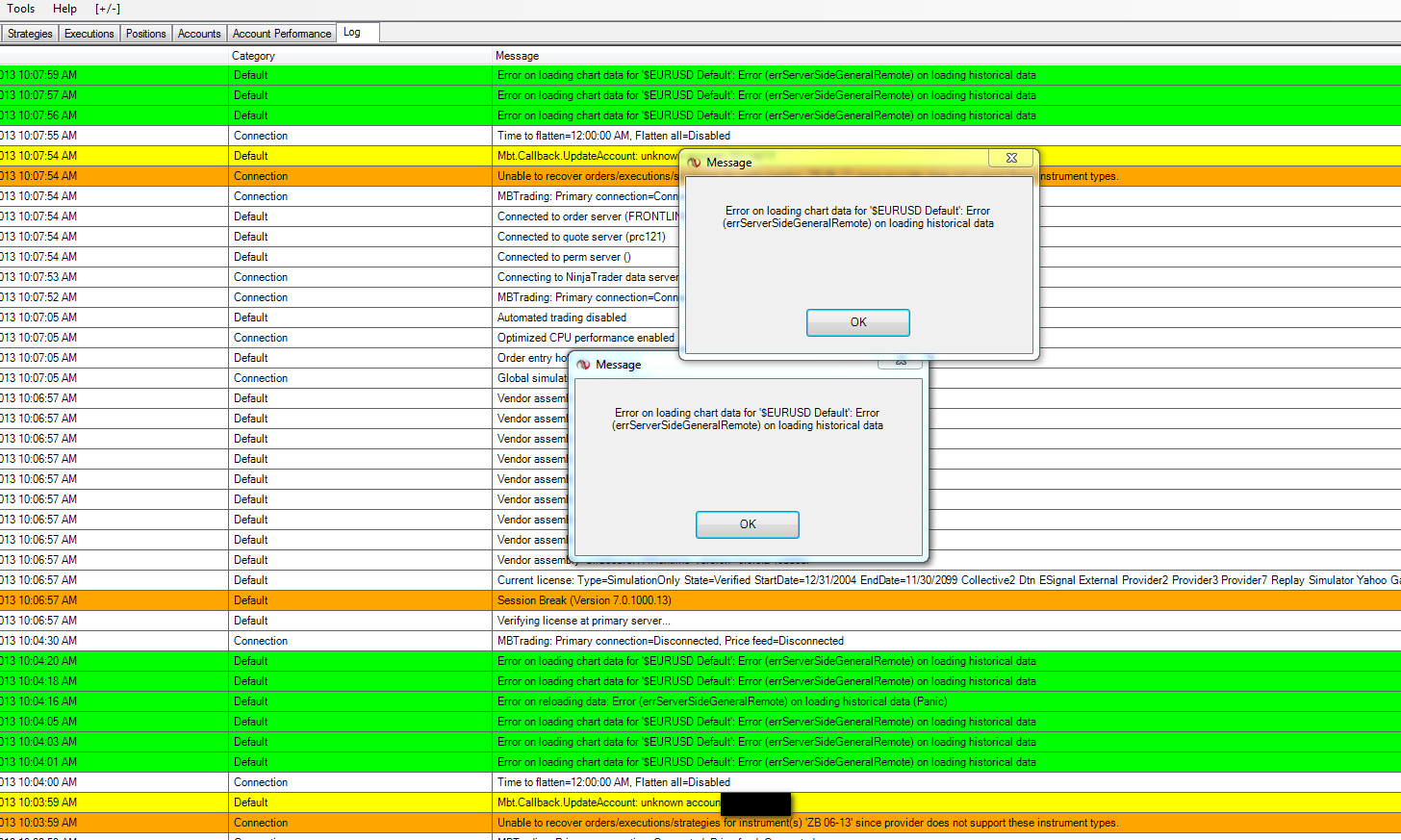Close the upper Message dialog with X
Image resolution: width=1401 pixels, height=840 pixels.
pyautogui.click(x=1011, y=158)
